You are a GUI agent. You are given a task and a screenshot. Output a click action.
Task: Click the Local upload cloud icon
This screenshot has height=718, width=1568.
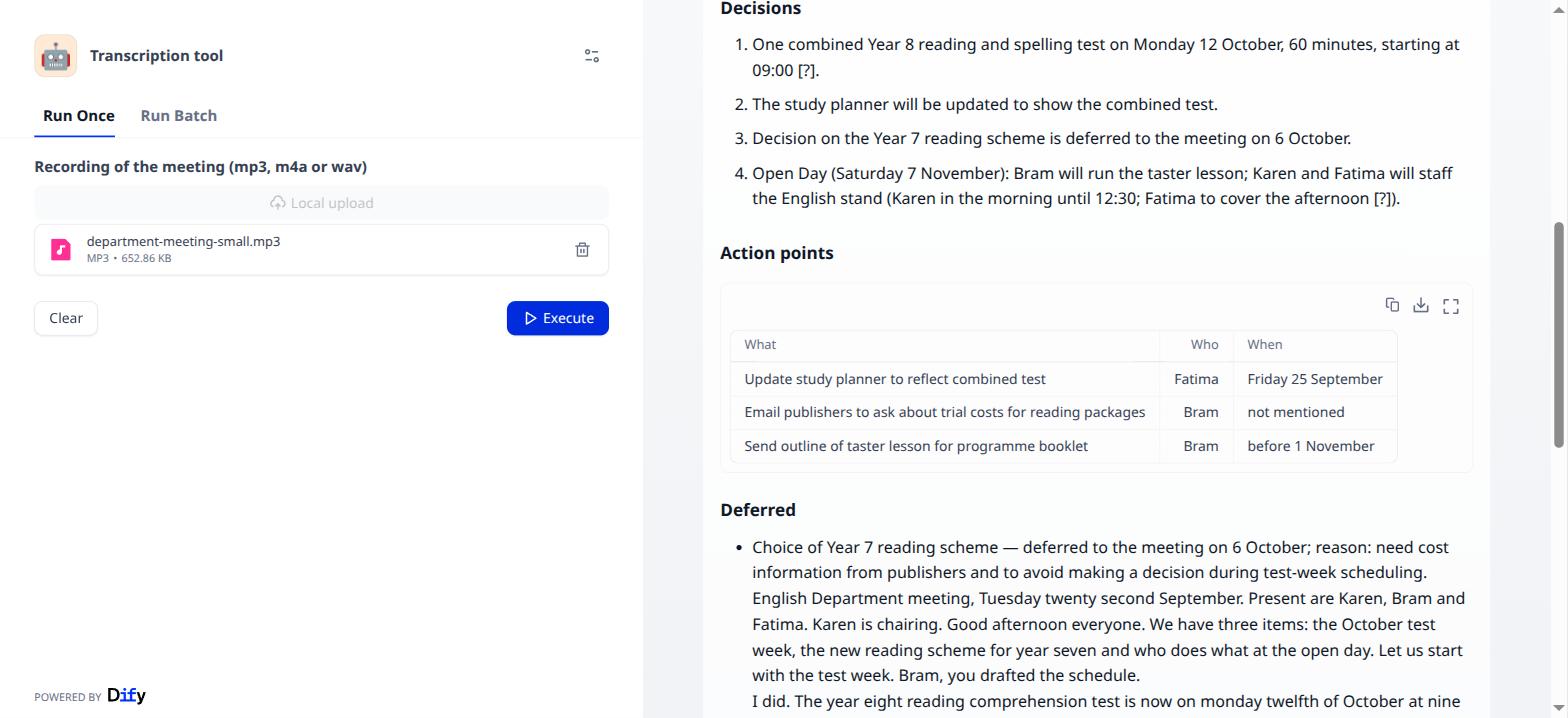coord(278,203)
